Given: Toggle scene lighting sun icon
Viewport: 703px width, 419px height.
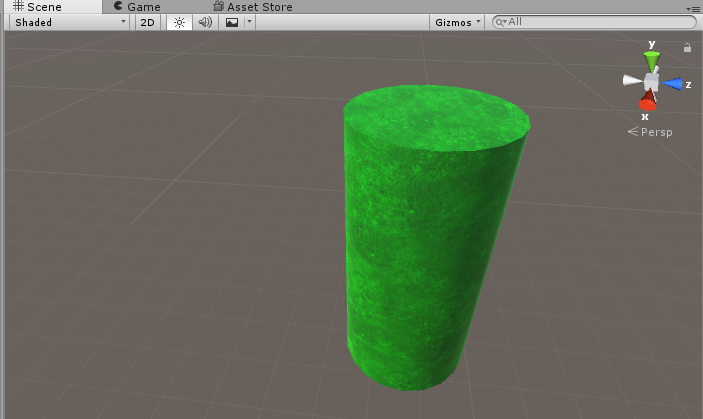Looking at the screenshot, I should click(x=179, y=22).
